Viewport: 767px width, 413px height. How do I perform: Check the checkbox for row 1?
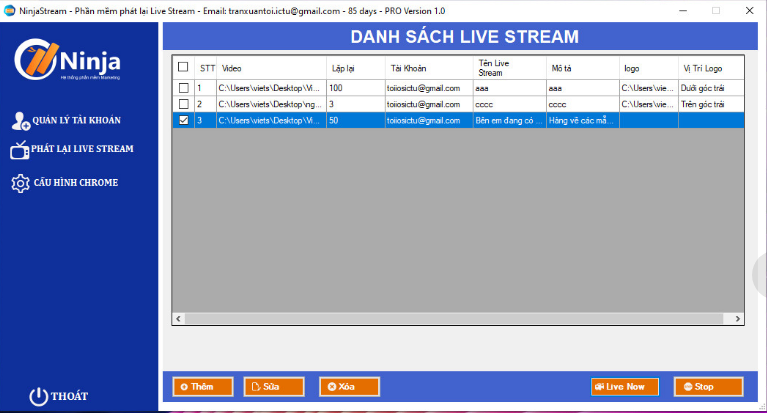pos(183,88)
